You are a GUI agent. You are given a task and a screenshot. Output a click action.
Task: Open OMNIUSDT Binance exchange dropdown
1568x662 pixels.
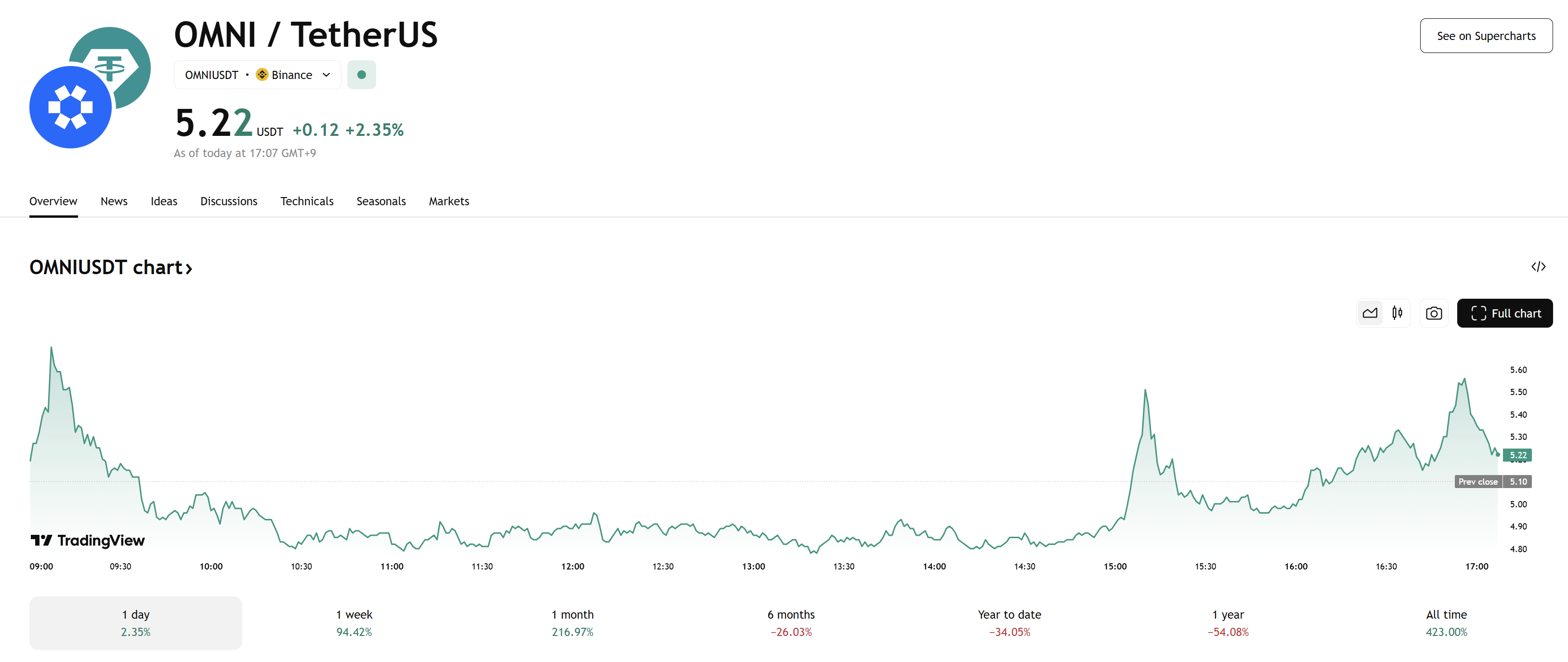[258, 75]
